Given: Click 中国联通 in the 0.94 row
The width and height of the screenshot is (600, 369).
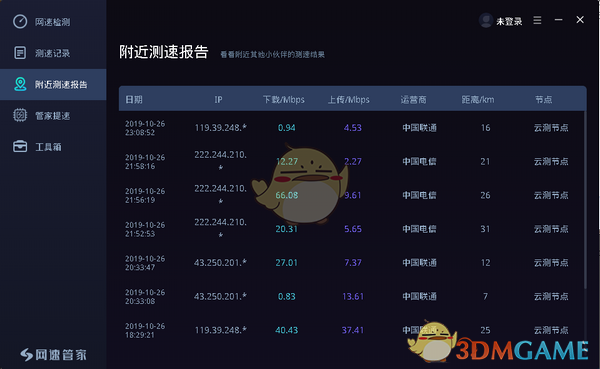Looking at the screenshot, I should 419,128.
